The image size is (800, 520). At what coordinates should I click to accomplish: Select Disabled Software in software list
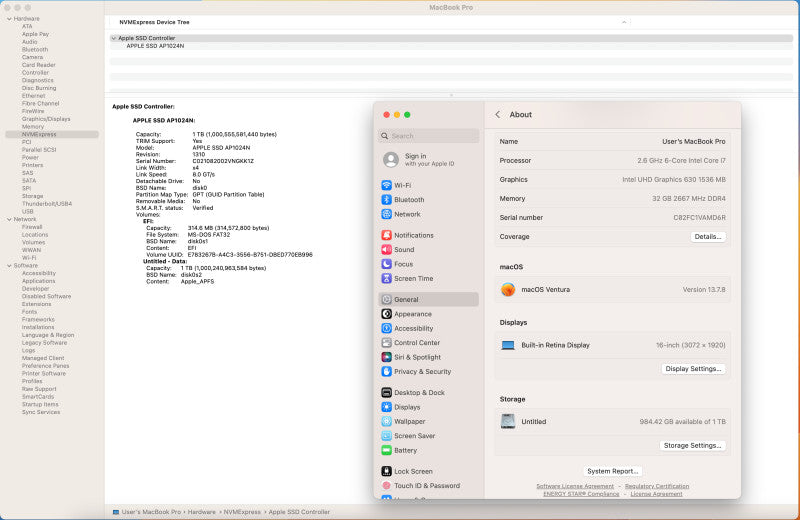pos(46,296)
